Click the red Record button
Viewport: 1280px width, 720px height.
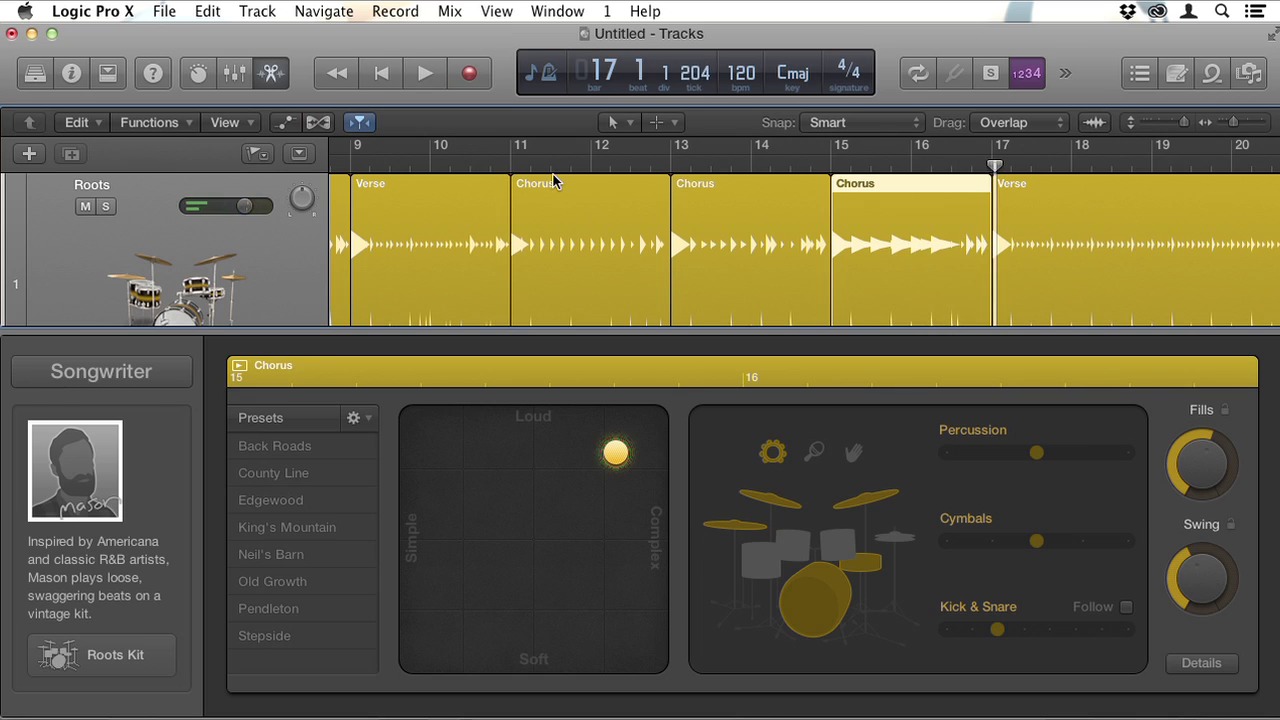pos(469,73)
